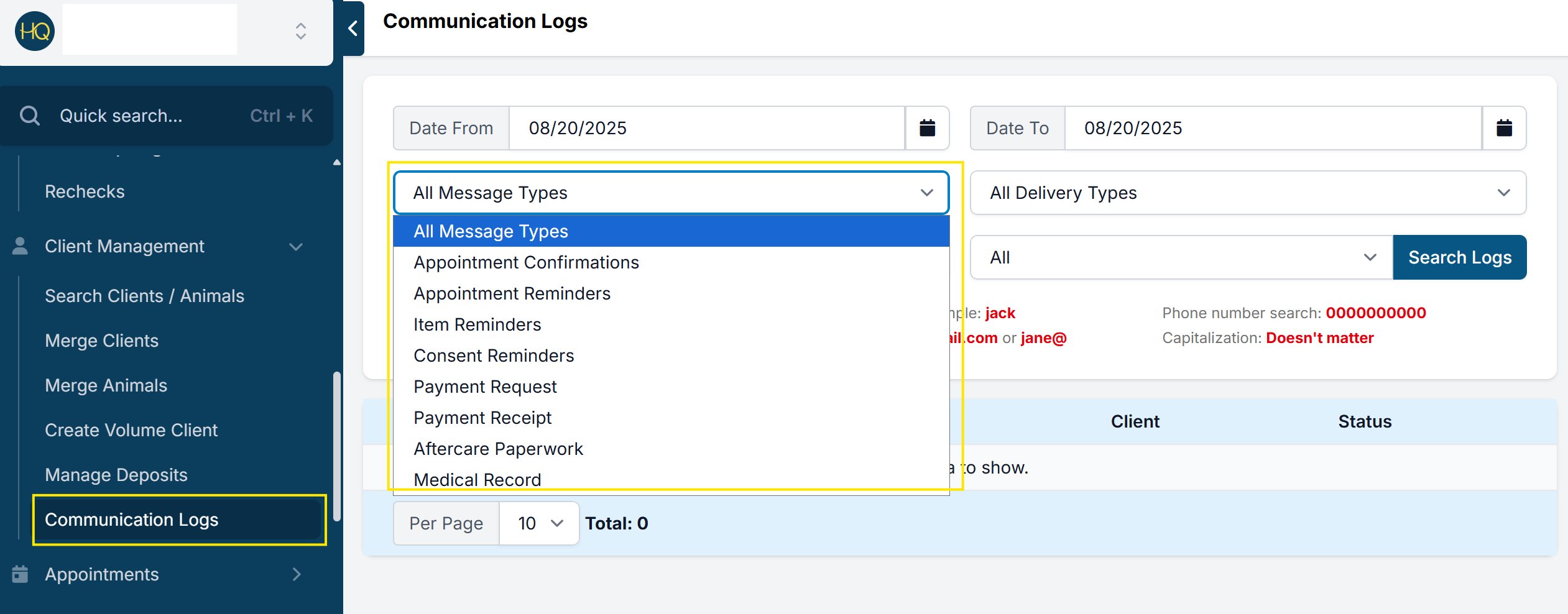Click the Client Management person icon
The image size is (1568, 614).
click(x=21, y=246)
